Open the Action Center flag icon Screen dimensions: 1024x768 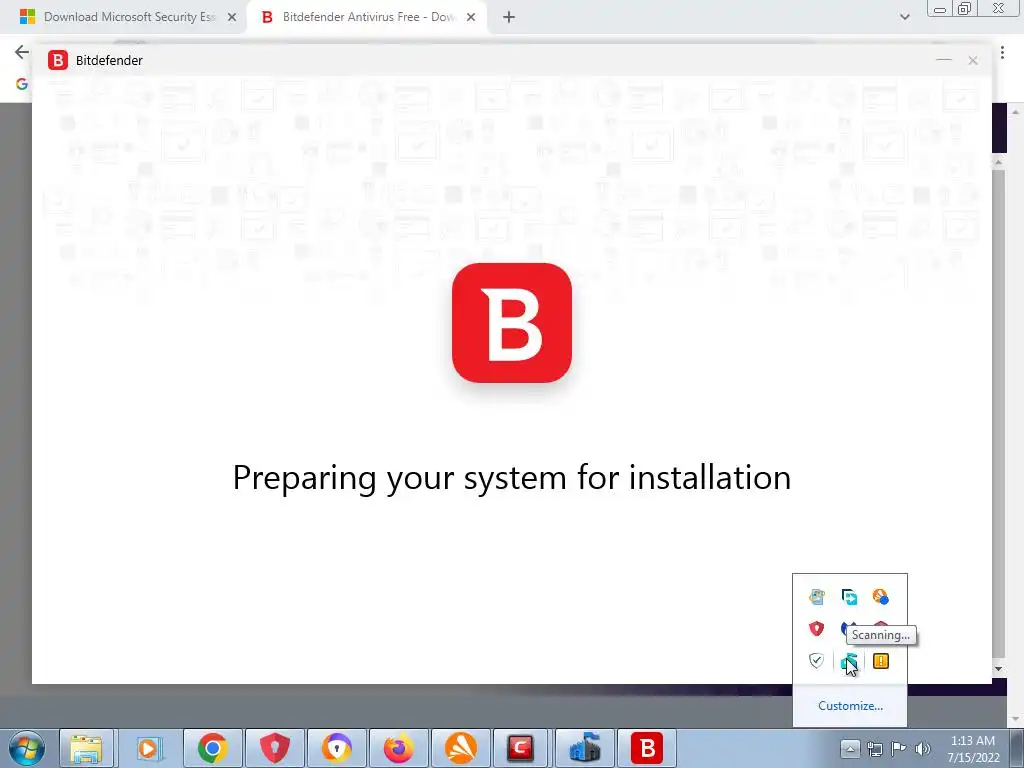[x=899, y=749]
